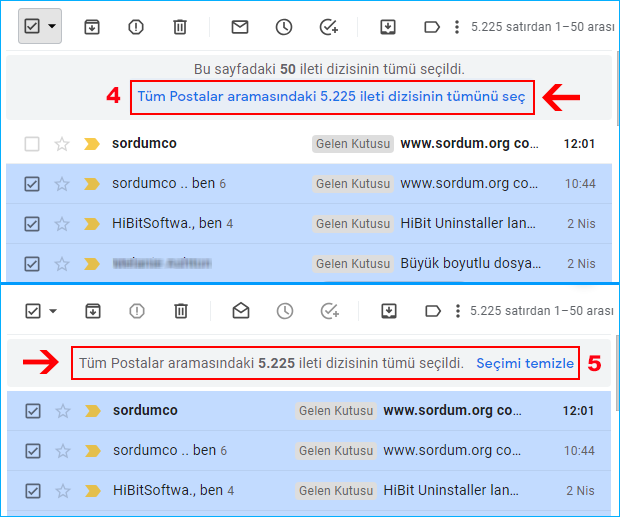This screenshot has height=517, width=620.
Task: Star the 12:01 sordumco message in the lower list
Action: click(x=63, y=411)
